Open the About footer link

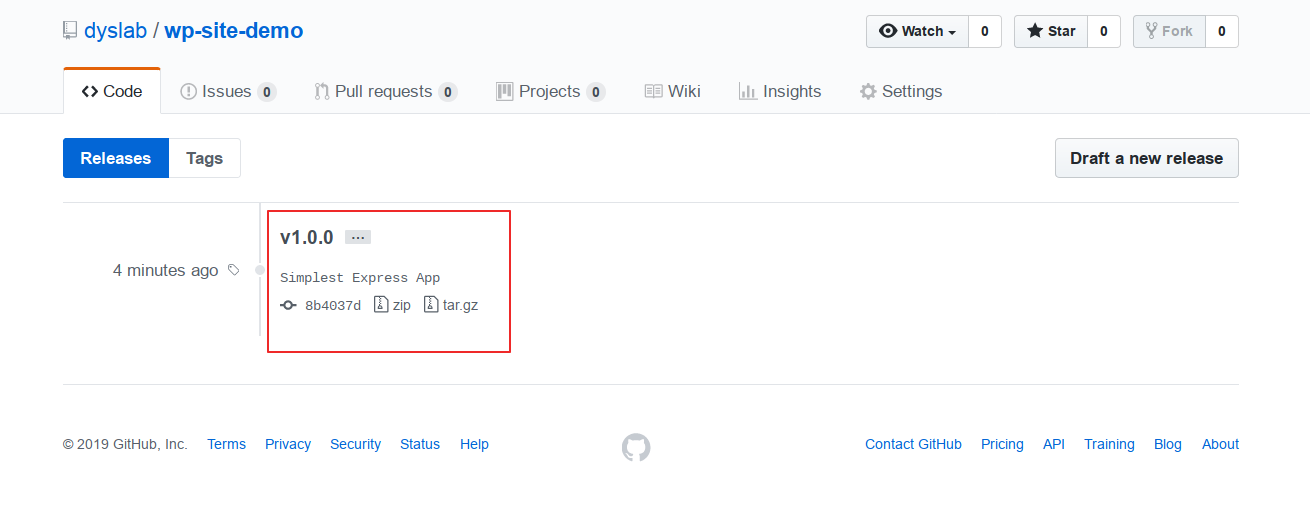pos(1220,444)
